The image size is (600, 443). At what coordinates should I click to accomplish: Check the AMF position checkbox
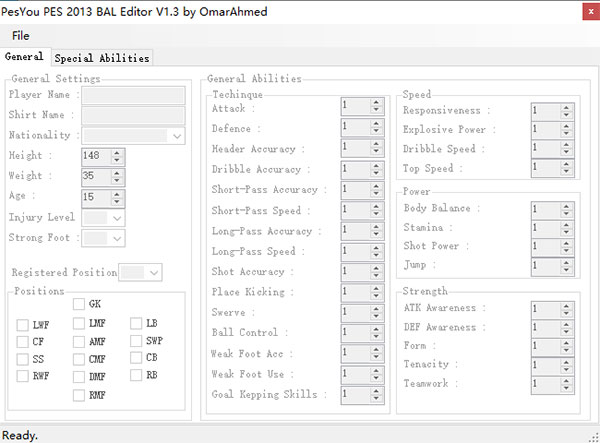[x=79, y=342]
